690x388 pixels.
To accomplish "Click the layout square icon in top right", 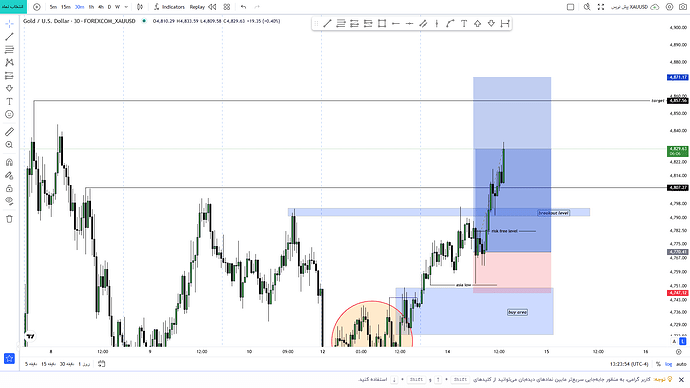I will click(x=570, y=7).
